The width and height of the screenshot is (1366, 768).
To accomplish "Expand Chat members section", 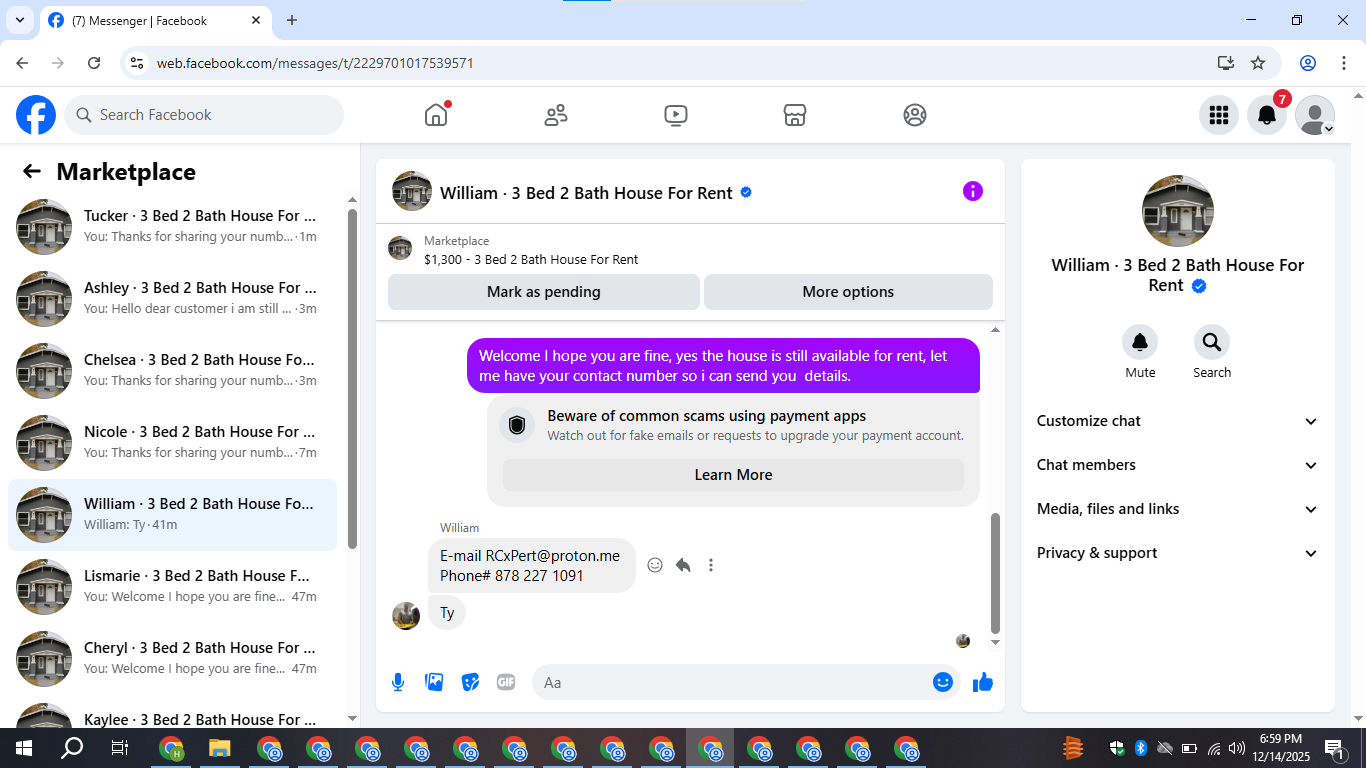I will pyautogui.click(x=1177, y=465).
